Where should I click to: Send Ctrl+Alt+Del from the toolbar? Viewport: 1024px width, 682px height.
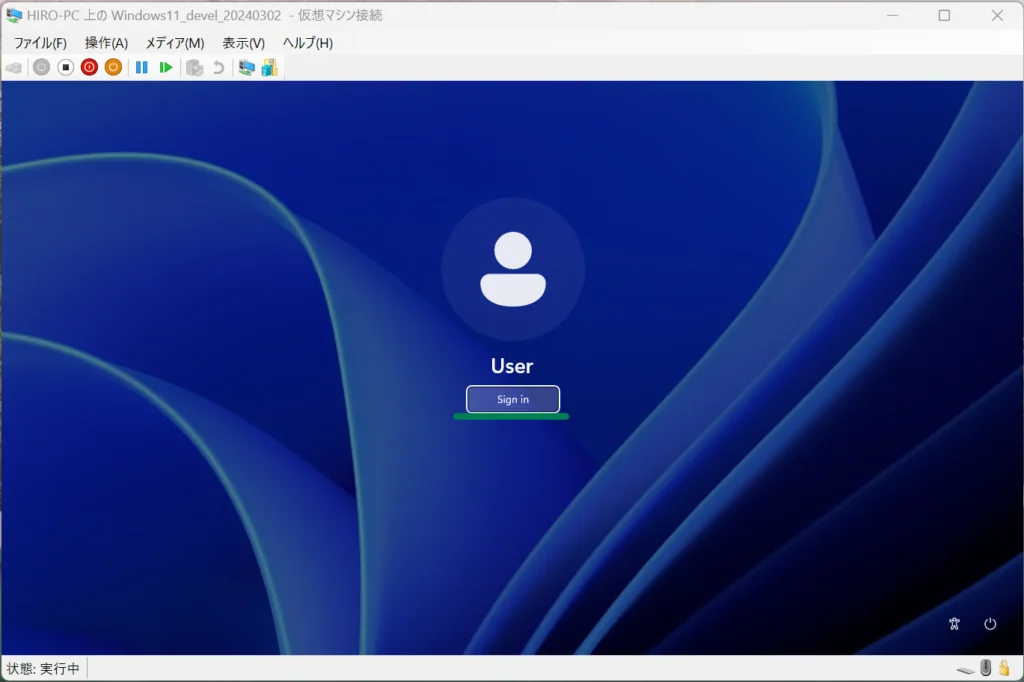pos(14,67)
